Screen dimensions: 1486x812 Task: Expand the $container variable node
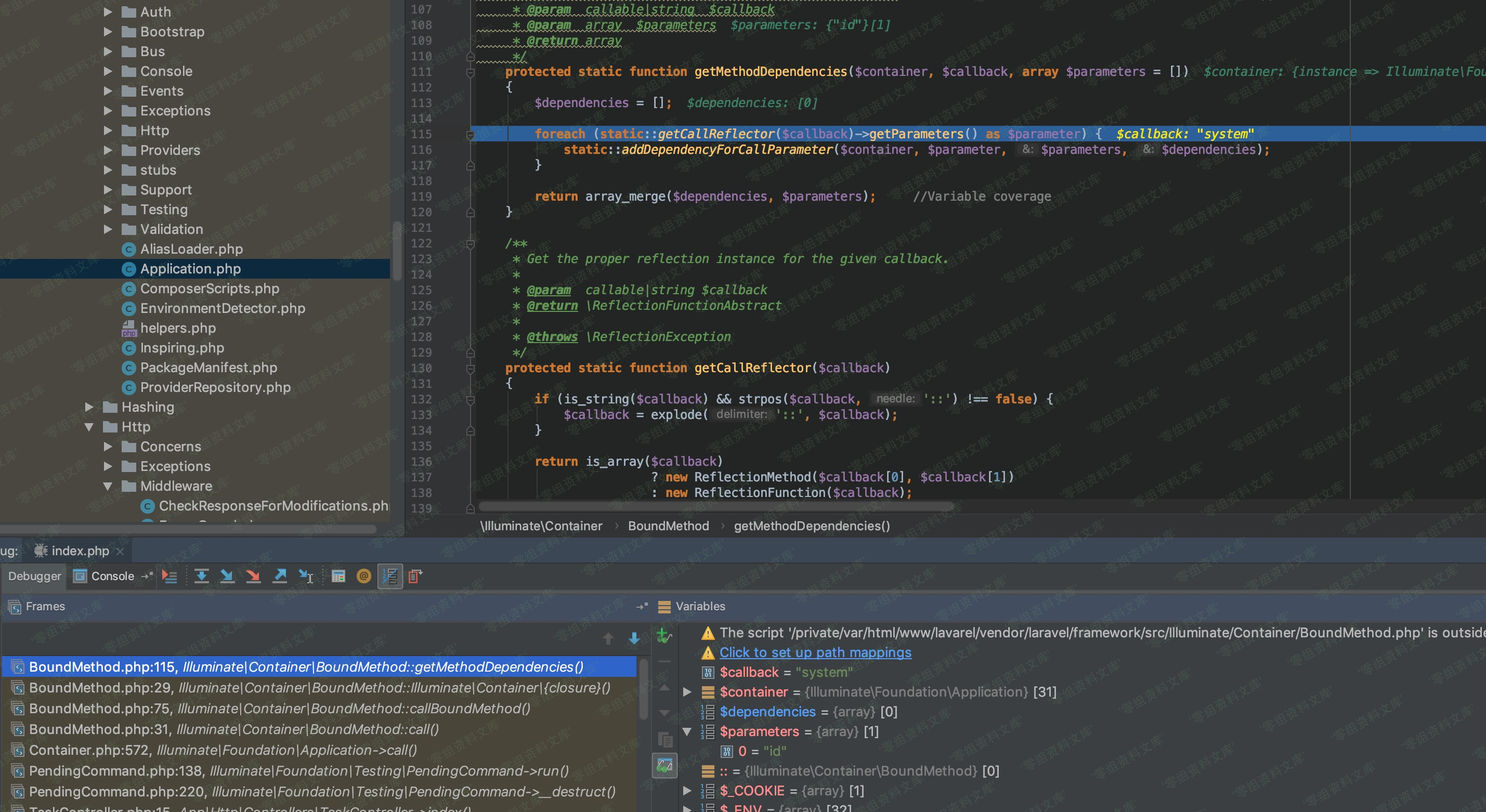pos(687,691)
